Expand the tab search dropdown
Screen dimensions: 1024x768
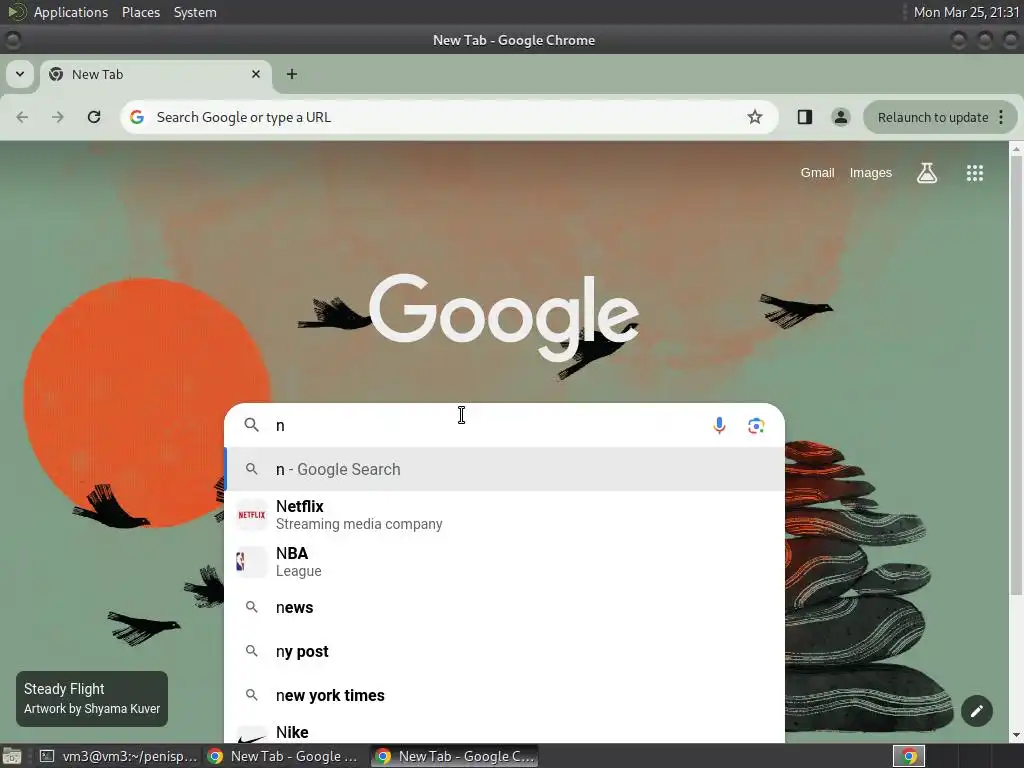point(20,74)
